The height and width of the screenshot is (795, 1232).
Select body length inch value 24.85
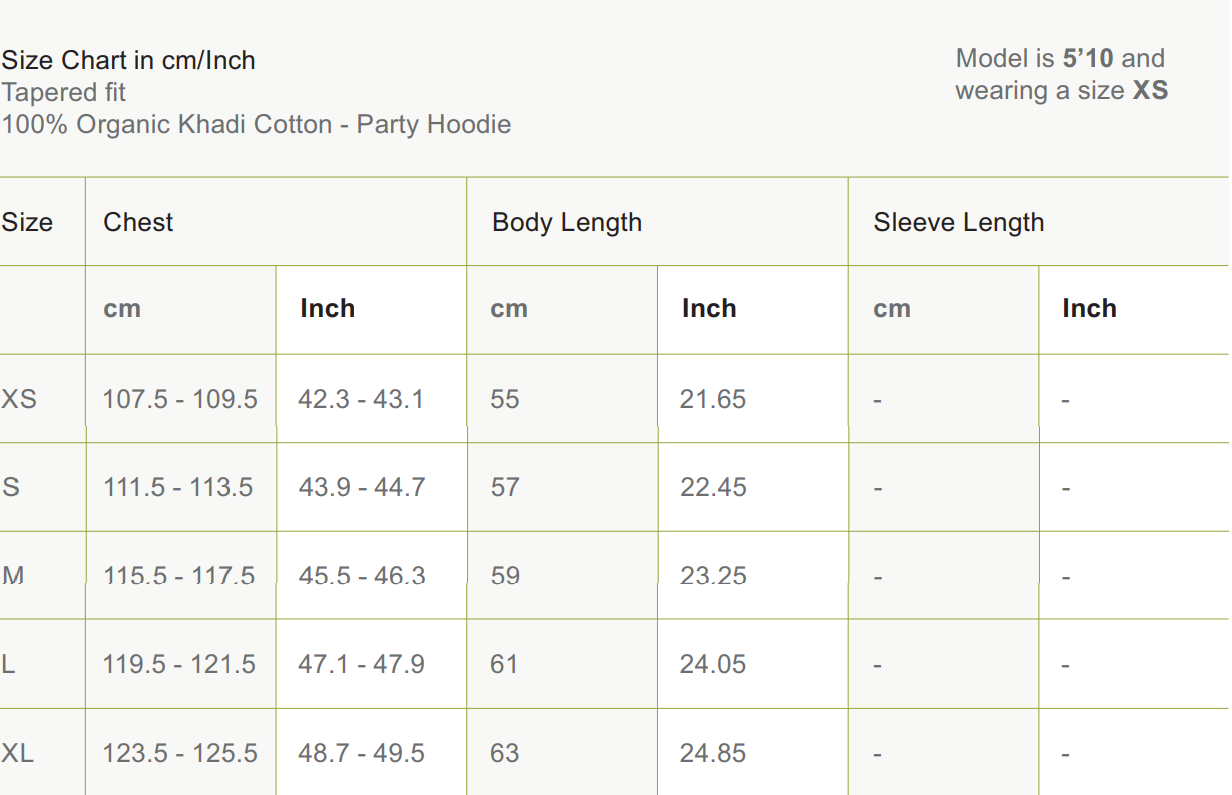713,753
